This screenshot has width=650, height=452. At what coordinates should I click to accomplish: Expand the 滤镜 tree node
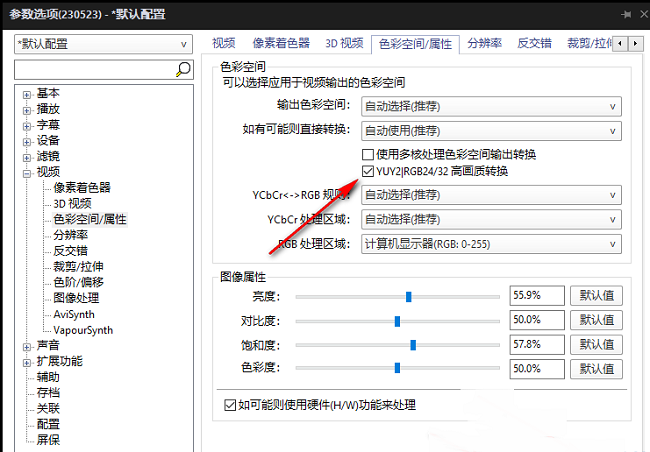27,158
